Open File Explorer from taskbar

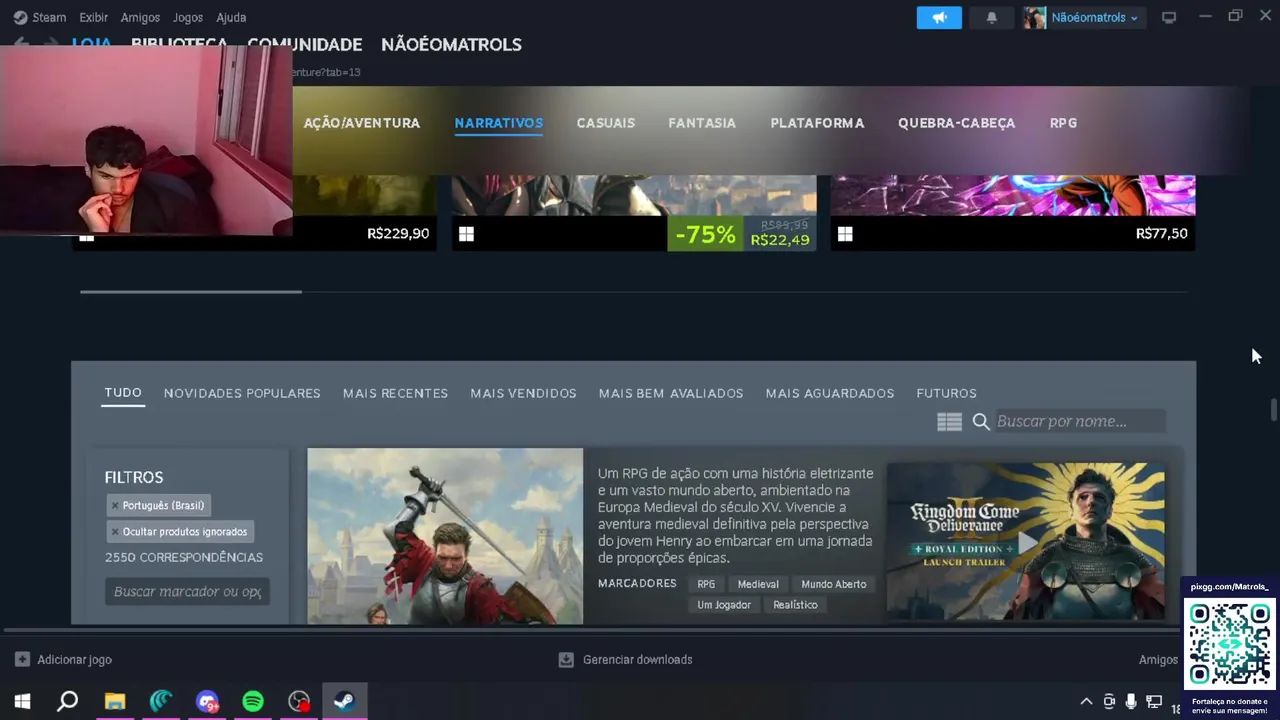pos(115,702)
